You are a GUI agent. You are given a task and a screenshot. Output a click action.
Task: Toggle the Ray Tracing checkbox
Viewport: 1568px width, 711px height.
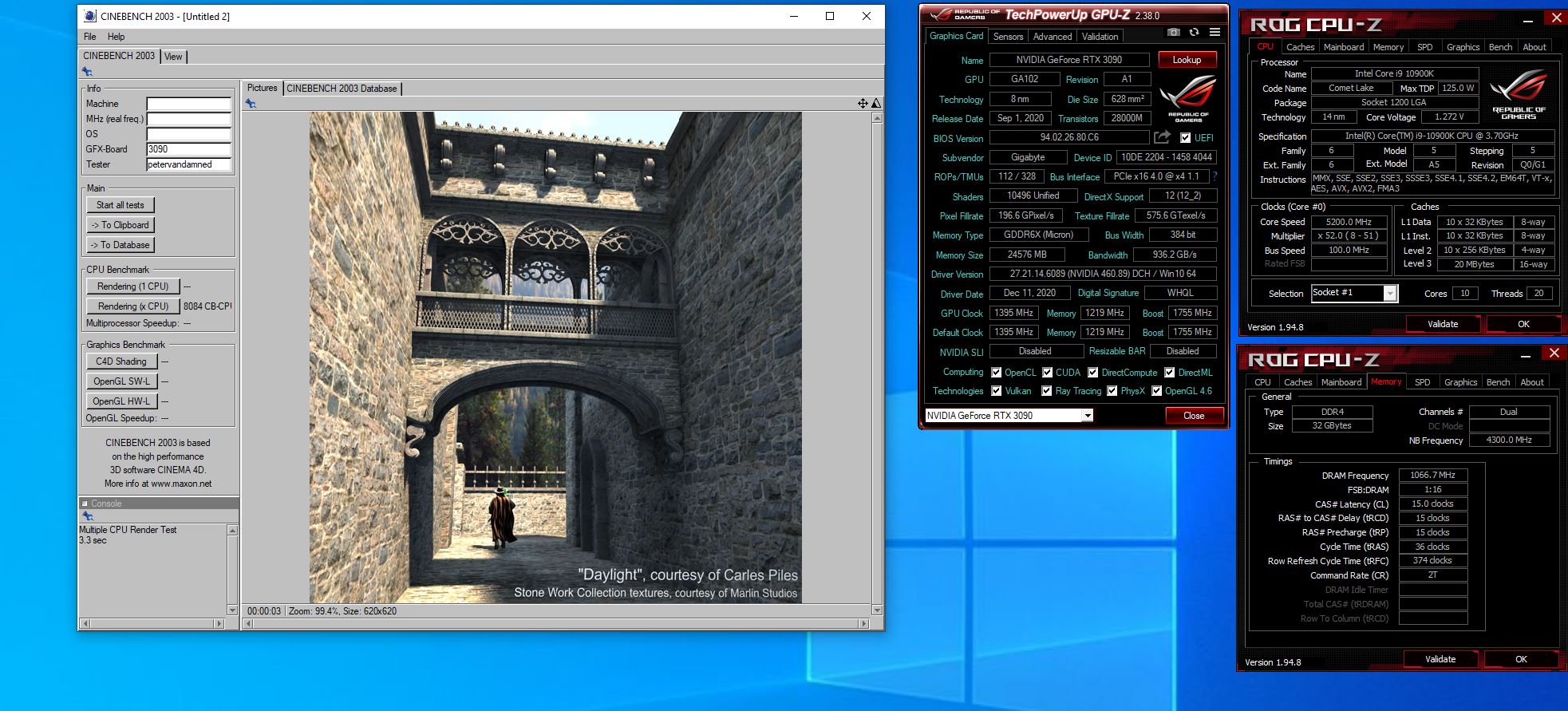click(x=1046, y=391)
